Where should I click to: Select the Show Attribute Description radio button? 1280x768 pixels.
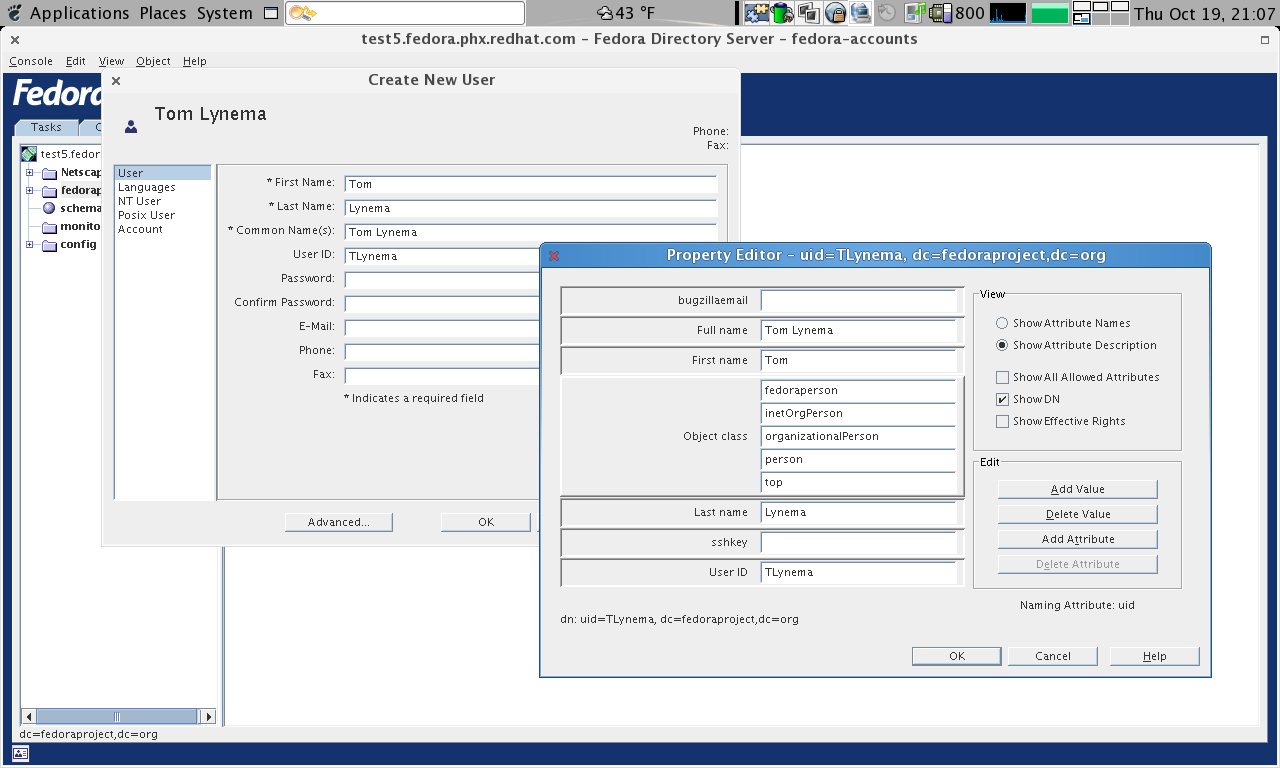(x=1002, y=345)
